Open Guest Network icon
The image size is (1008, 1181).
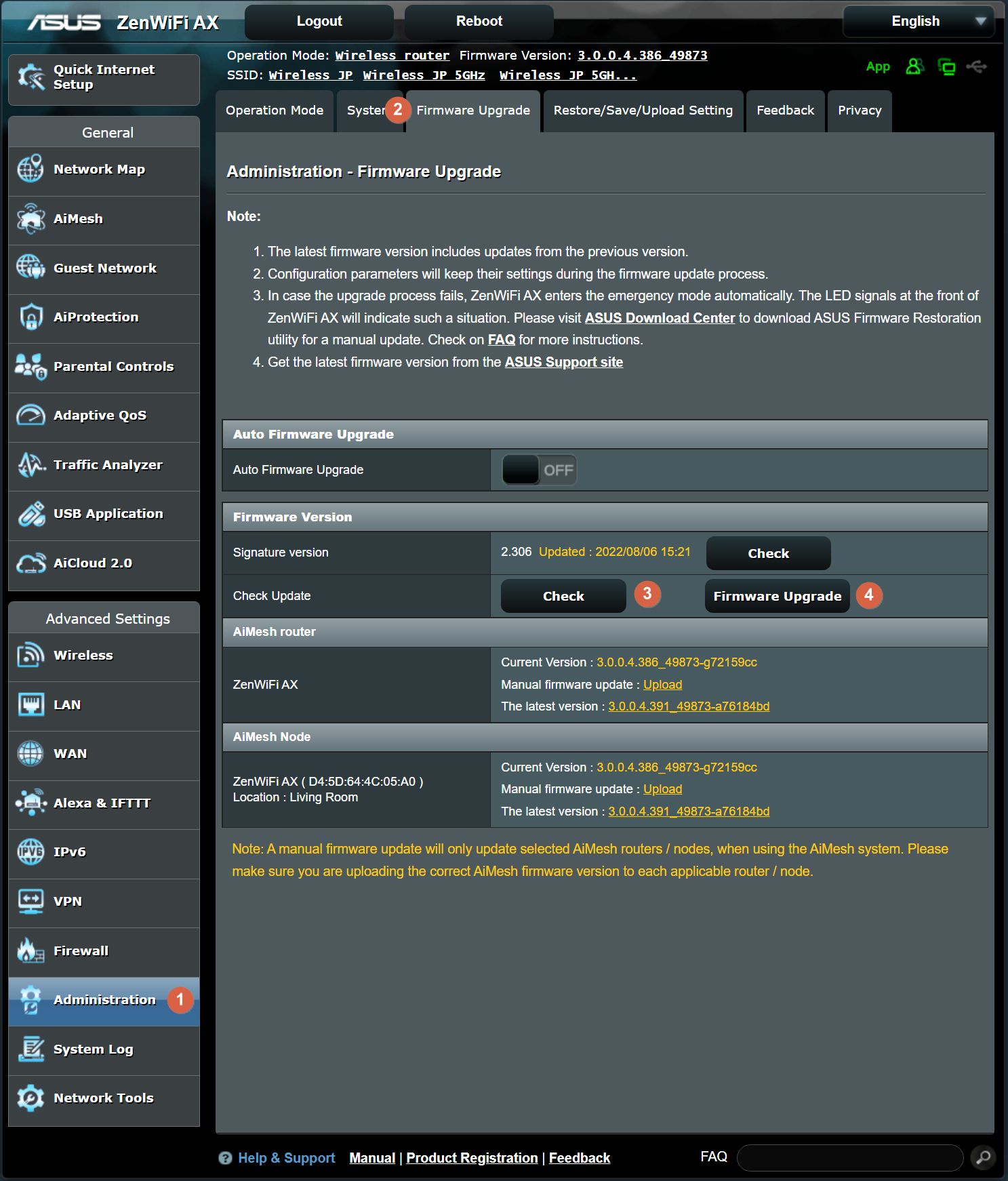pos(31,268)
